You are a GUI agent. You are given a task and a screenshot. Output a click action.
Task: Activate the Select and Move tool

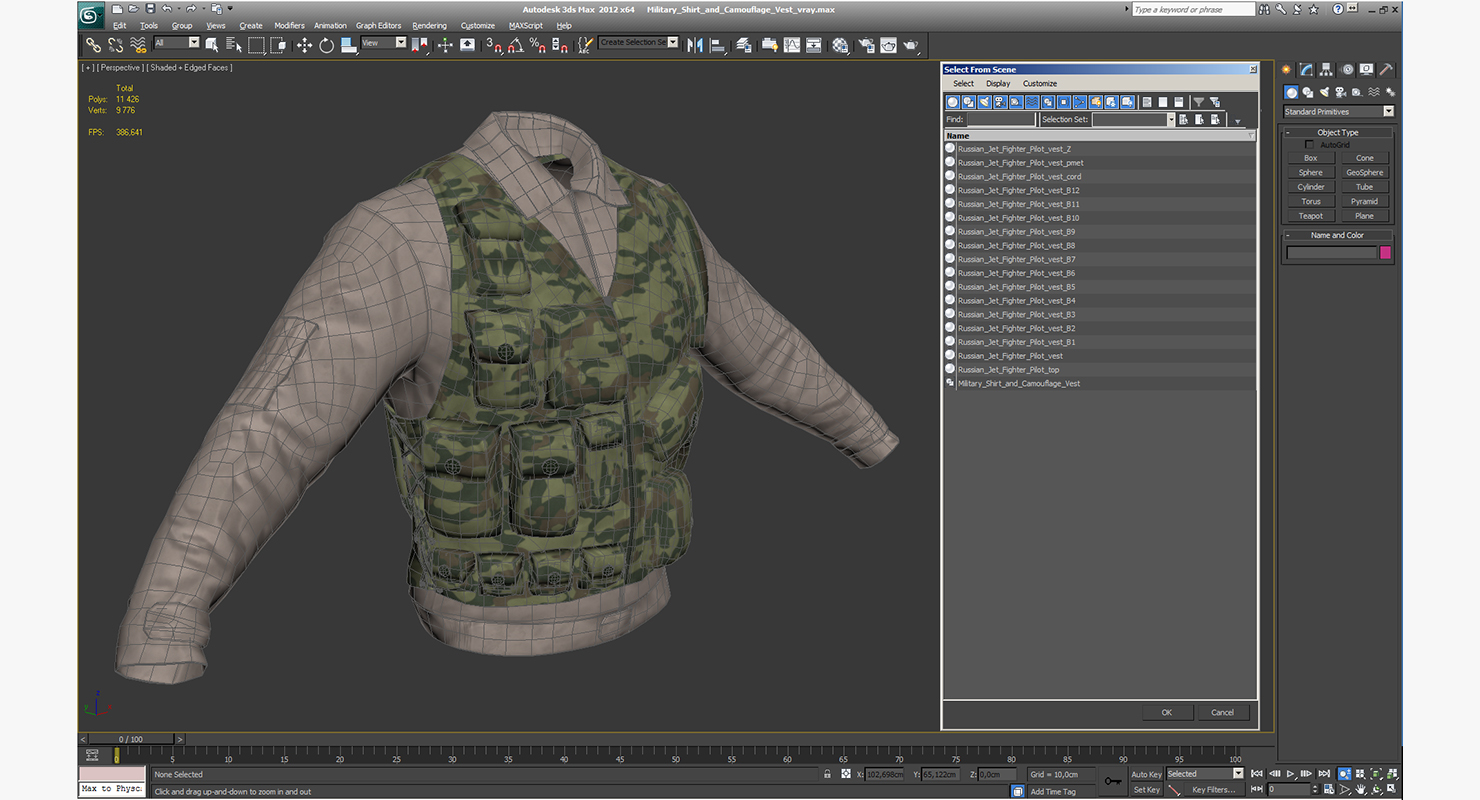coord(304,45)
